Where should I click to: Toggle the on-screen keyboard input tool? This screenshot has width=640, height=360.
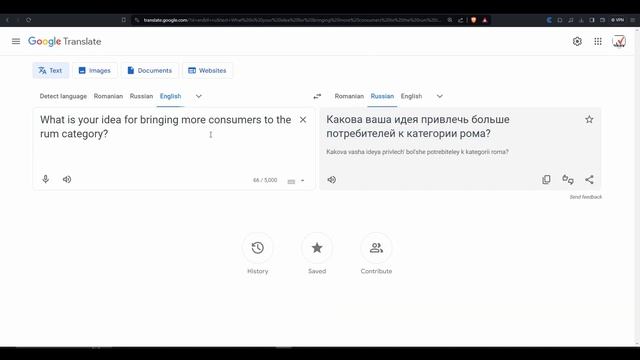(291, 181)
